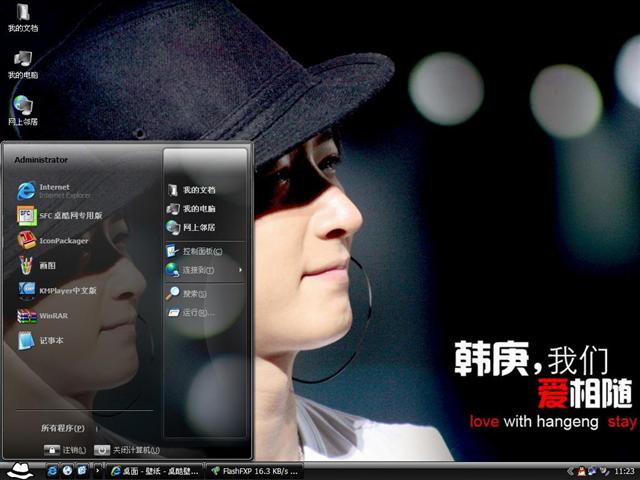Click blue tray icon next to QQ
640x480 pixels.
(593, 471)
